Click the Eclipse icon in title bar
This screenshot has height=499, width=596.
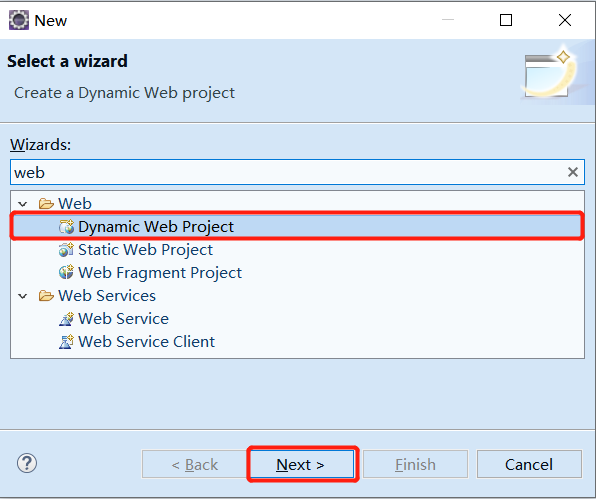(19, 20)
